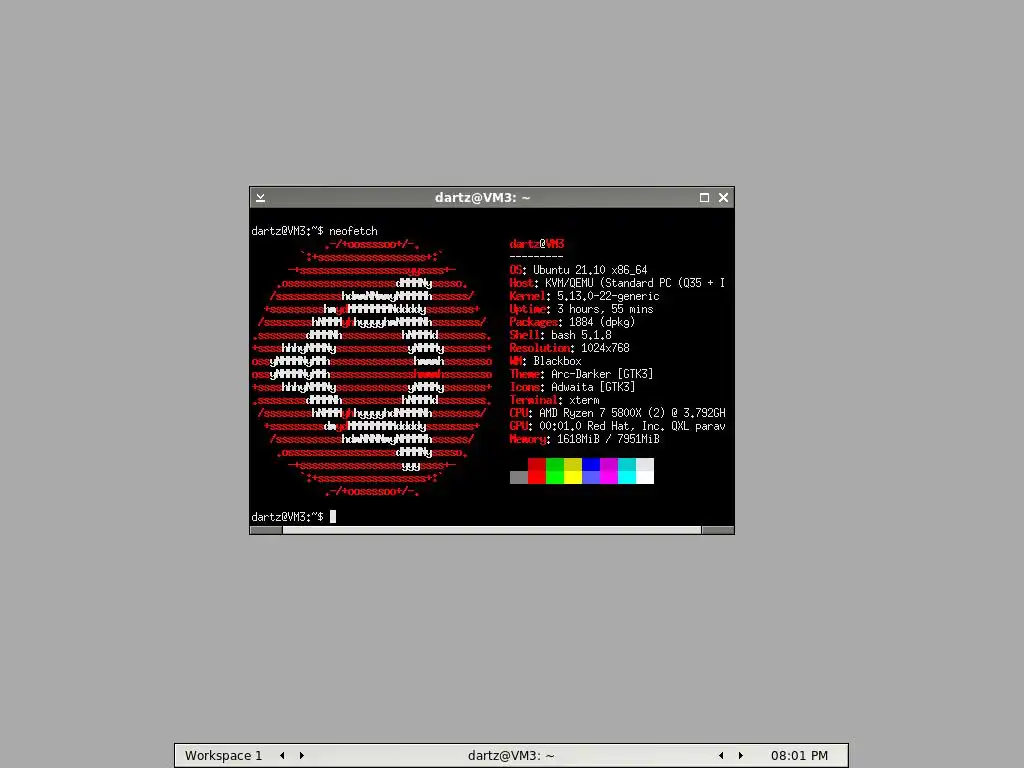This screenshot has width=1024, height=768.
Task: Select previous window arrow in toolbar
Action: point(721,756)
